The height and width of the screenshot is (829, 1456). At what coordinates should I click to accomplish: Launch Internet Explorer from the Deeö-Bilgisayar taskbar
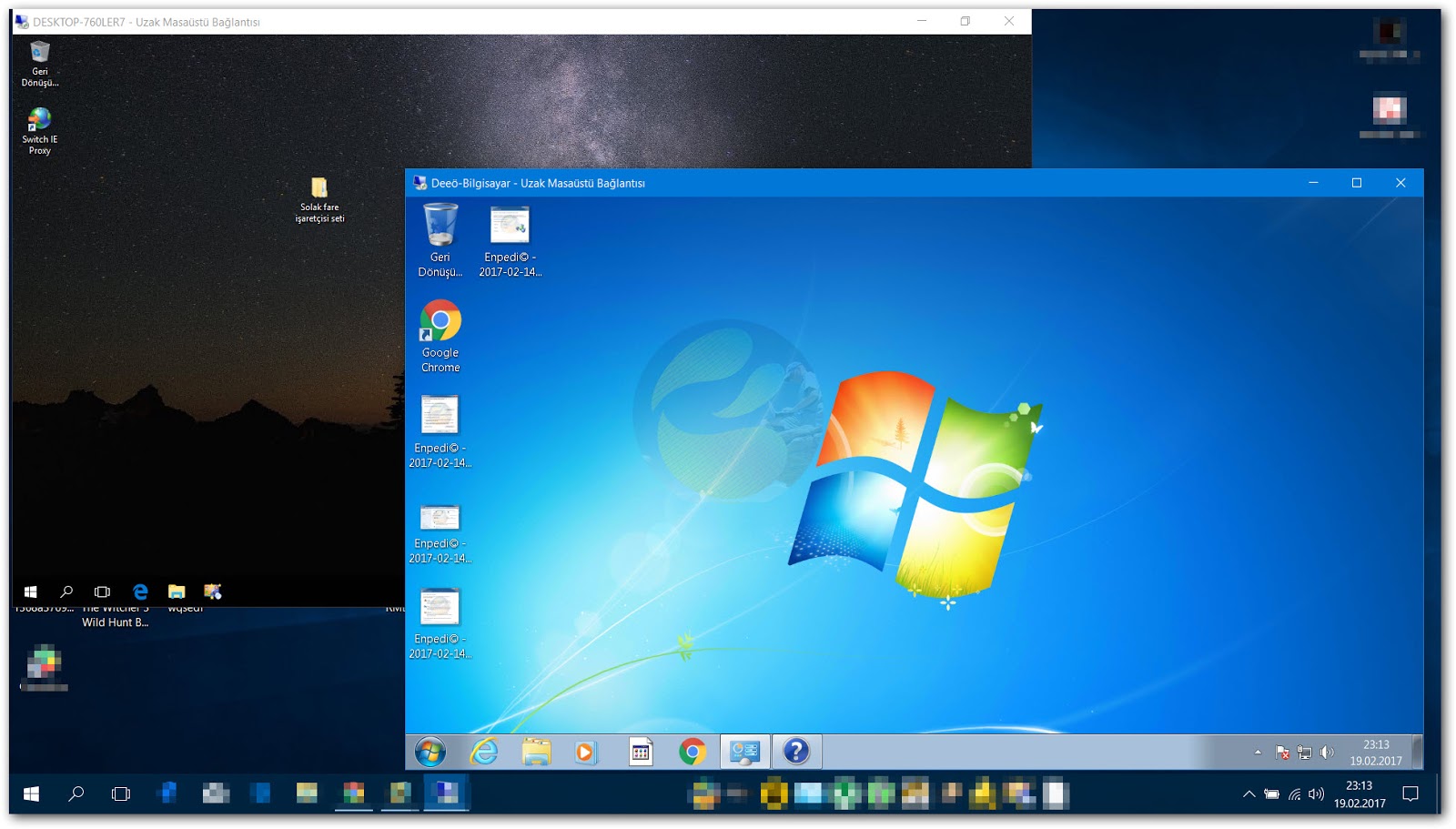(x=484, y=752)
